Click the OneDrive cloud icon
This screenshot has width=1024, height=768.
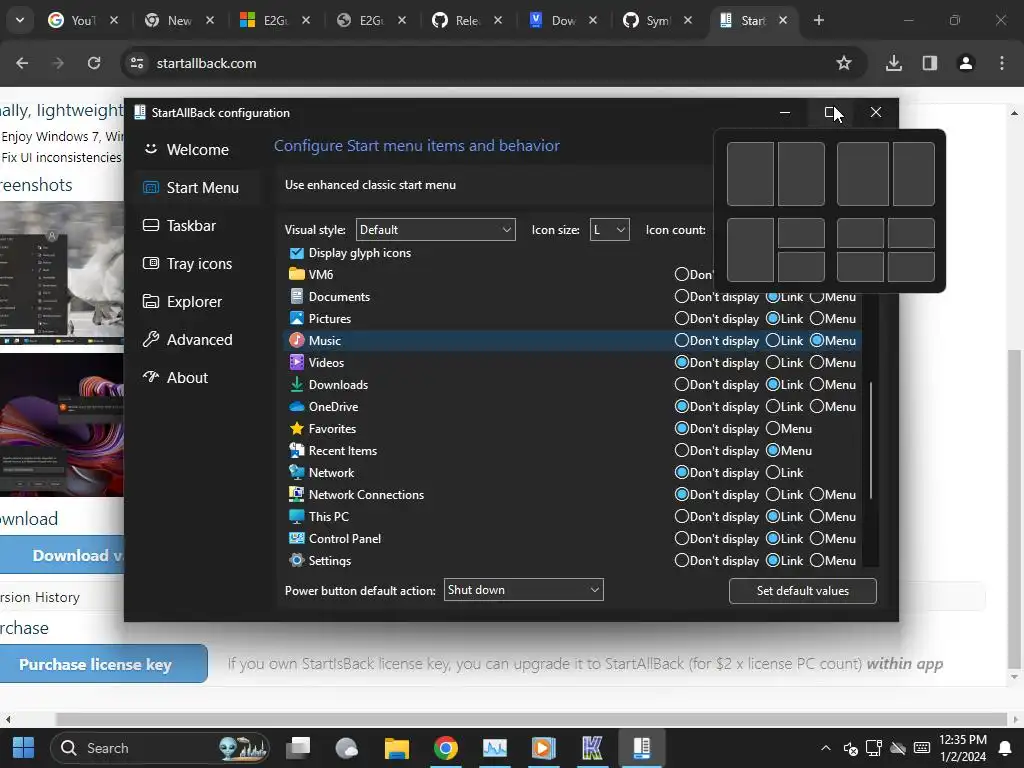click(296, 407)
